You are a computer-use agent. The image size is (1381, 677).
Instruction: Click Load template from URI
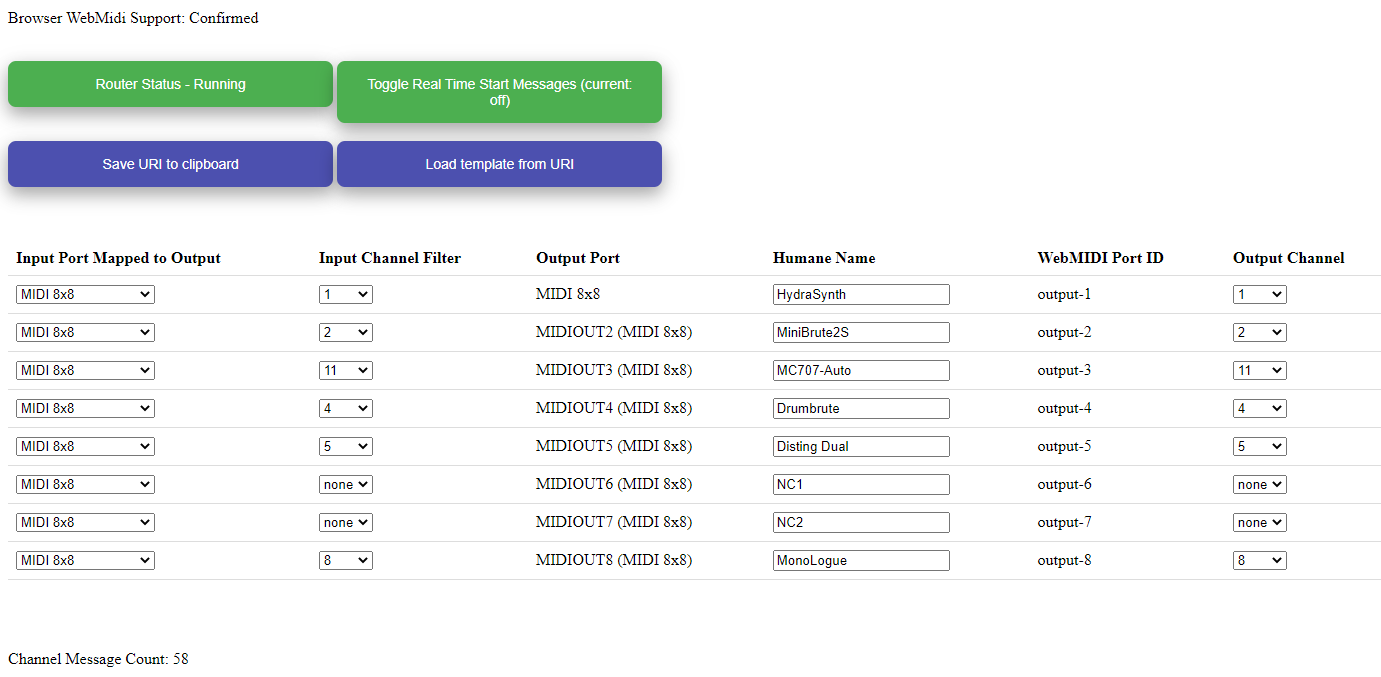point(499,163)
